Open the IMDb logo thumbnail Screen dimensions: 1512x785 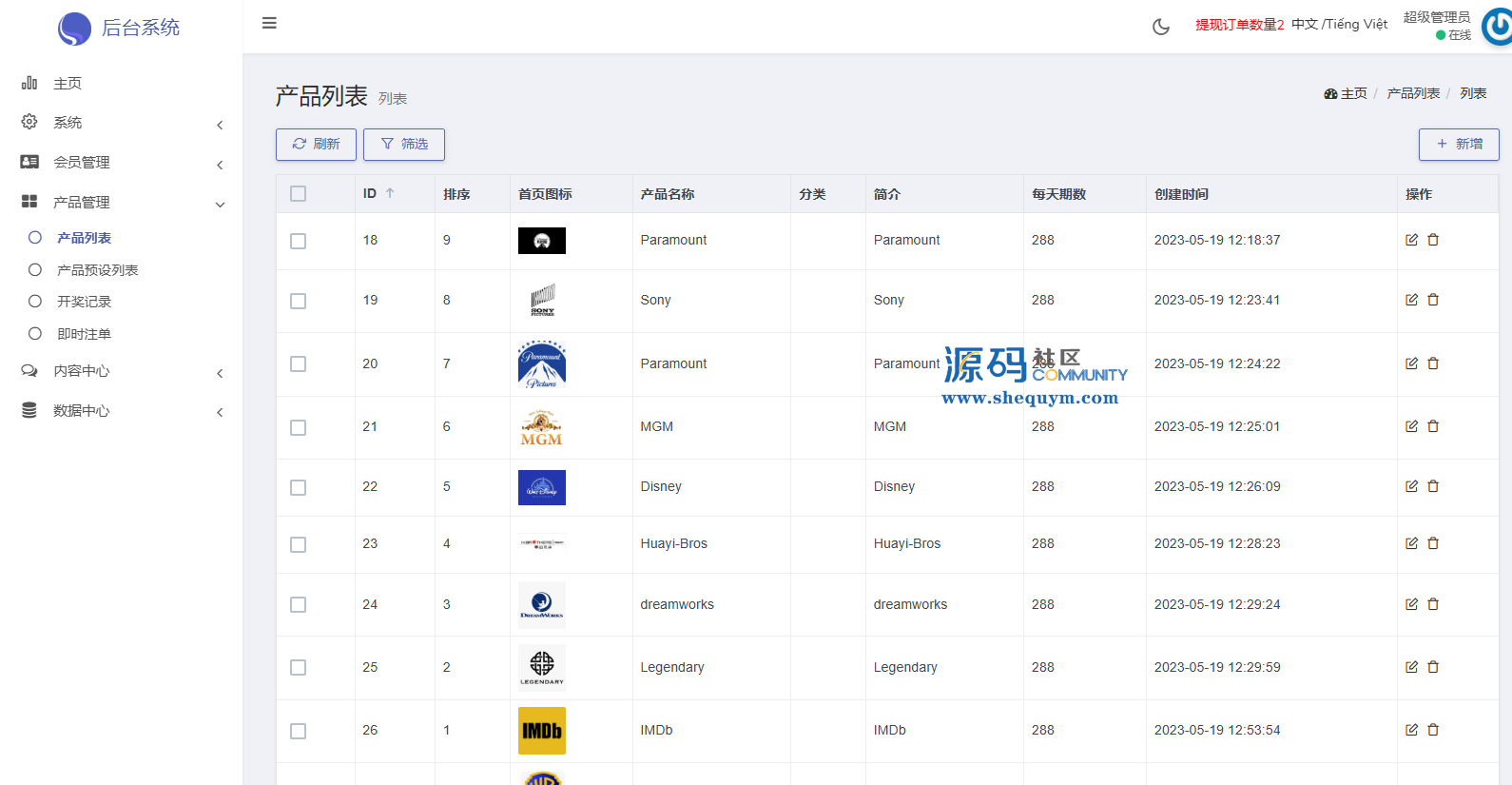click(x=542, y=731)
